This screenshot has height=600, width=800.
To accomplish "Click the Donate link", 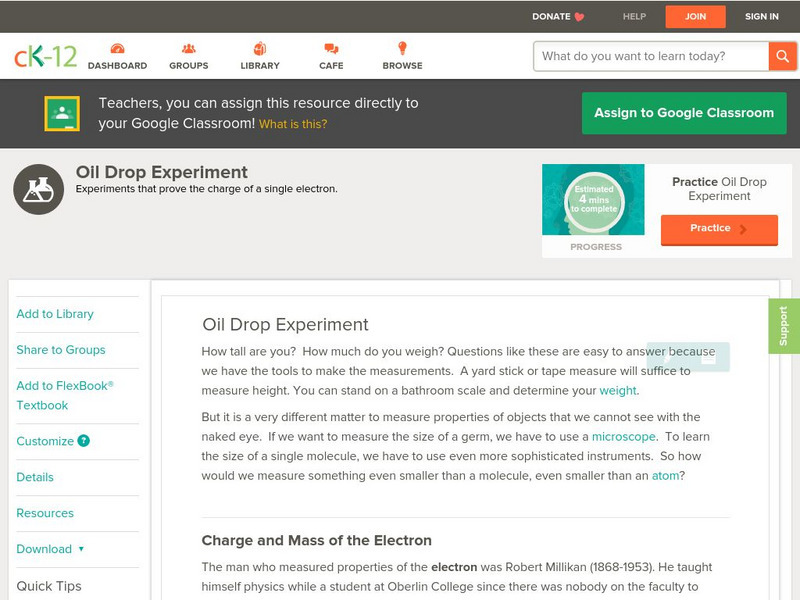I will [x=558, y=17].
